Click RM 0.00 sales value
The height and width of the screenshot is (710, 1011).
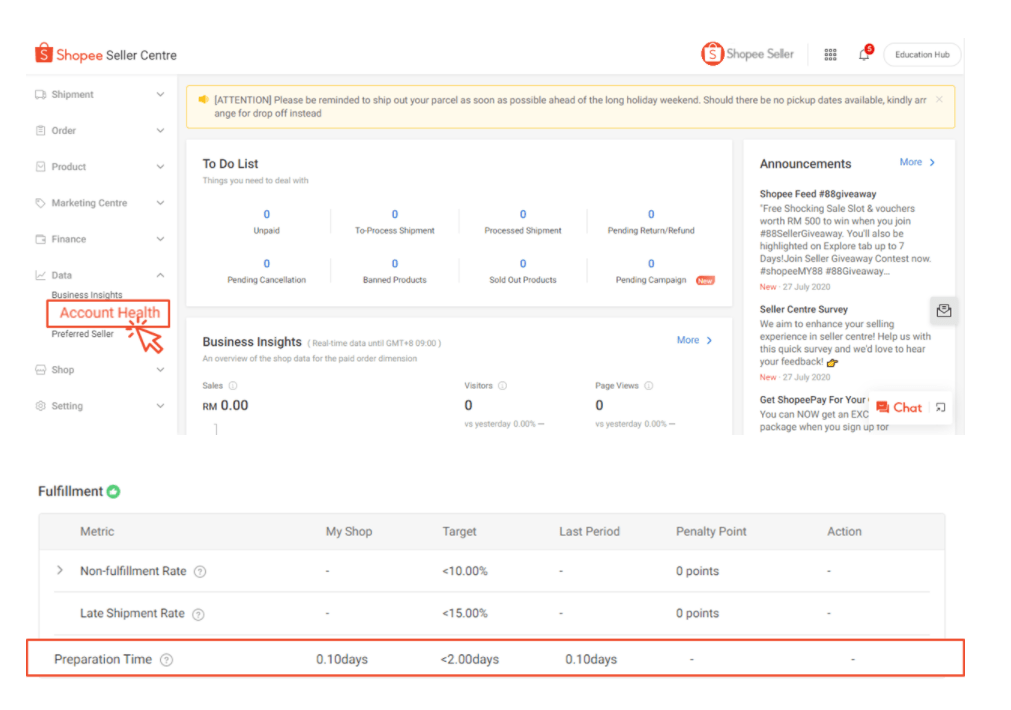tap(225, 405)
